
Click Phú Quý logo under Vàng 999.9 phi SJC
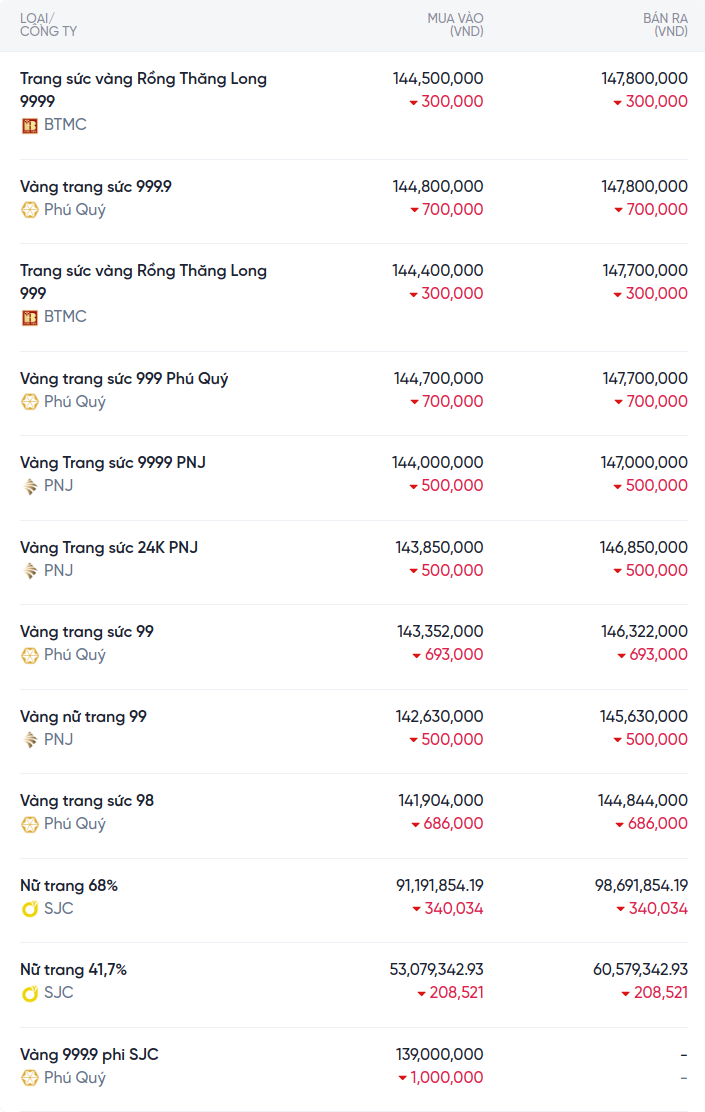coord(30,1078)
